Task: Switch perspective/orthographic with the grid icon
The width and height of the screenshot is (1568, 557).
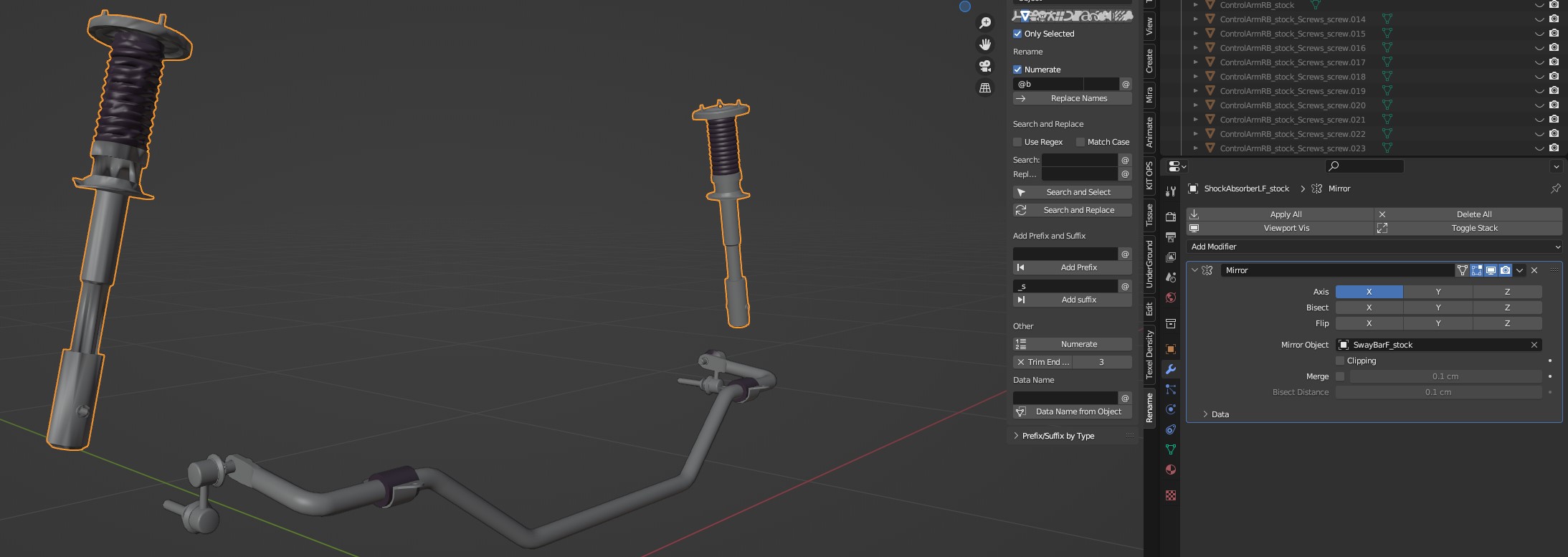Action: tap(985, 87)
